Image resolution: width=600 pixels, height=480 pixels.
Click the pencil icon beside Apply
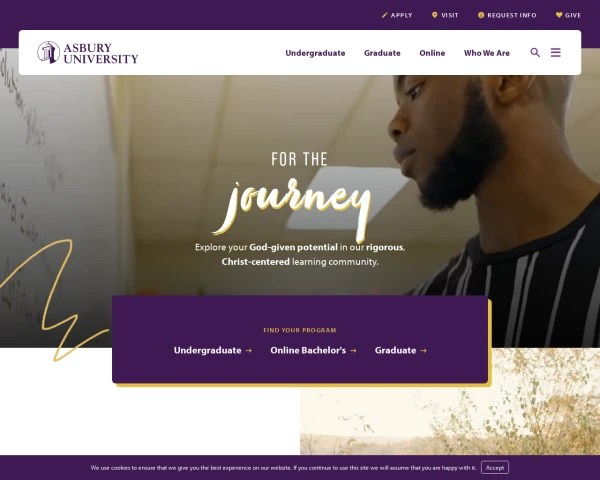385,15
